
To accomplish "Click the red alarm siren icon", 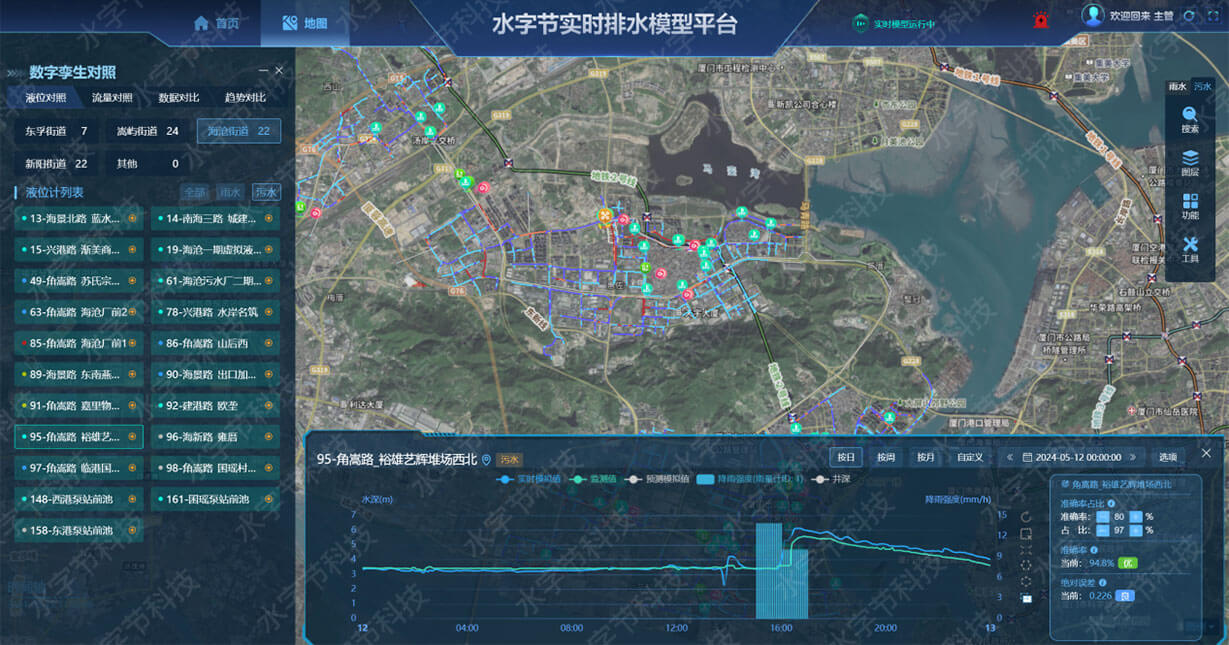I will (1041, 19).
